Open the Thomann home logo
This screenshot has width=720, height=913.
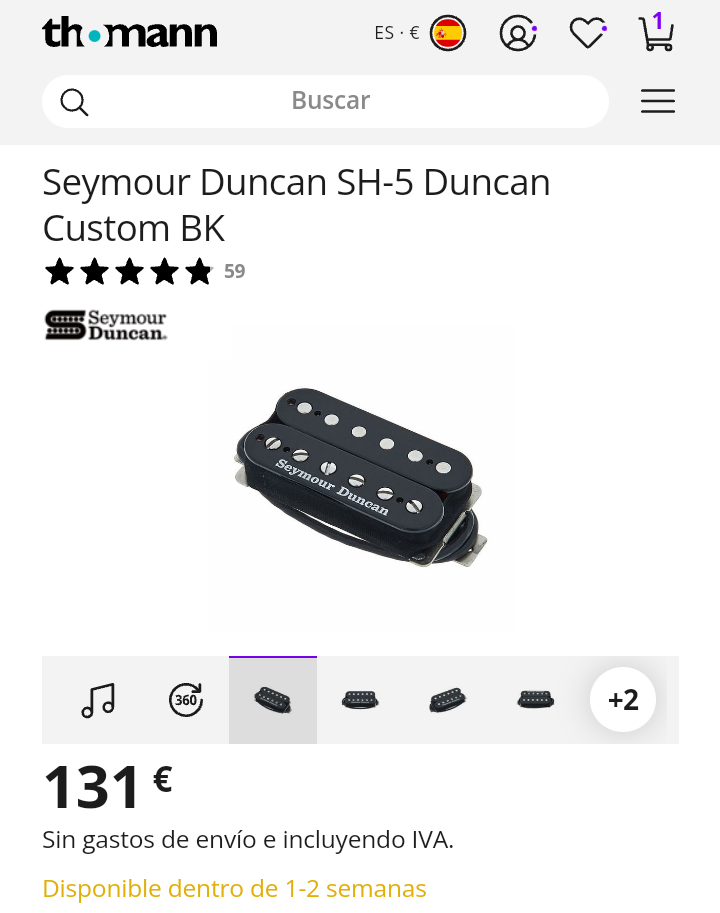click(129, 33)
